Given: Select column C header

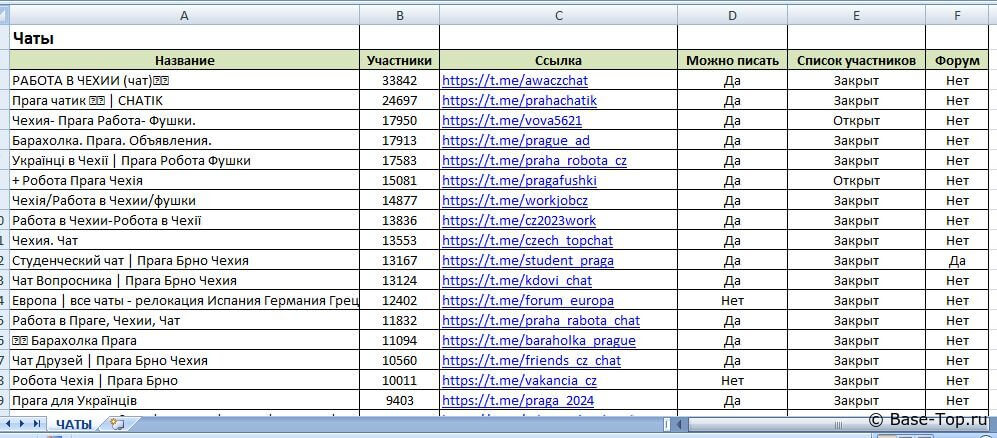Looking at the screenshot, I should point(558,15).
